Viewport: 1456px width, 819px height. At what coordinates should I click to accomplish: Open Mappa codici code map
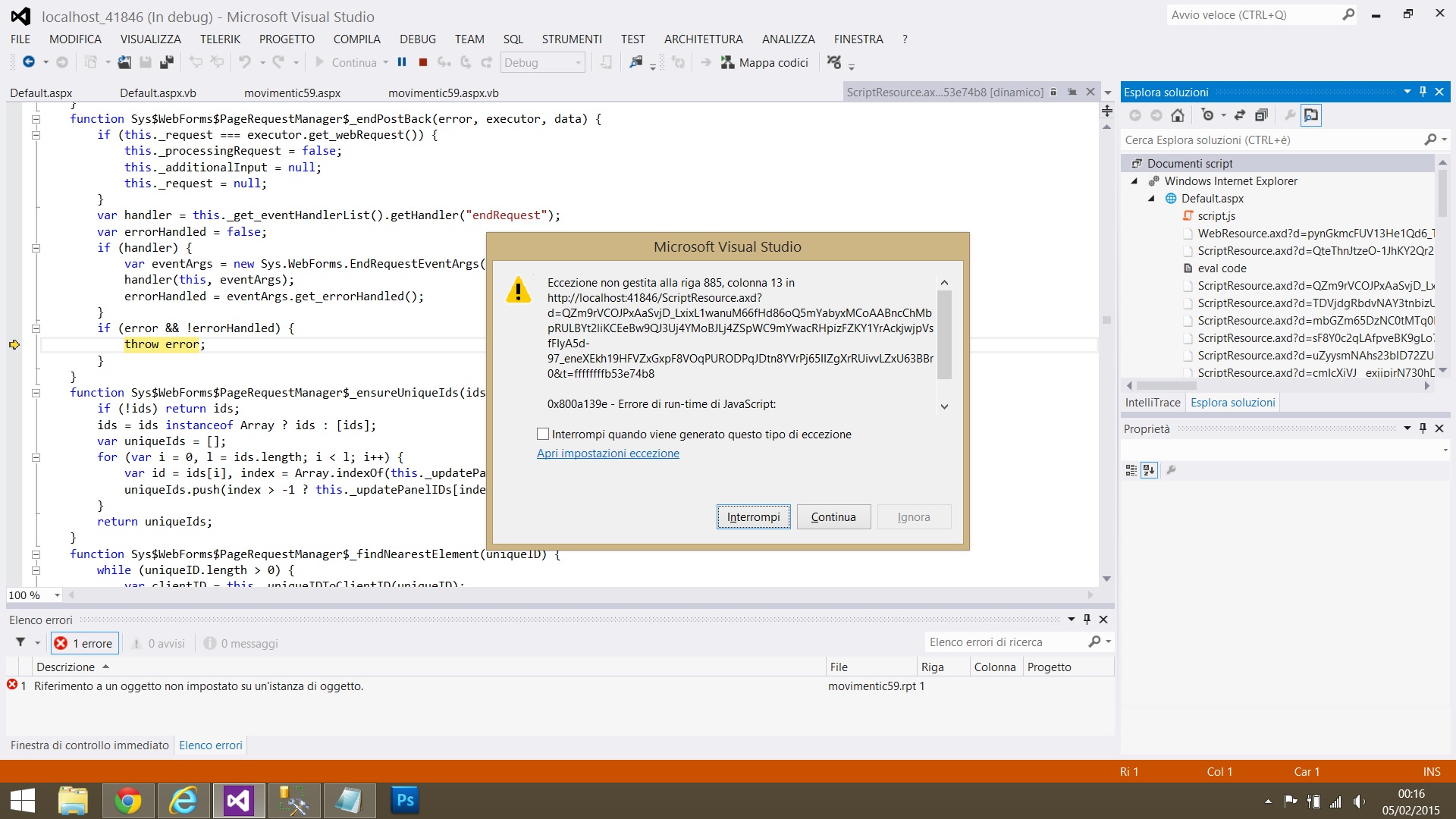coord(764,62)
